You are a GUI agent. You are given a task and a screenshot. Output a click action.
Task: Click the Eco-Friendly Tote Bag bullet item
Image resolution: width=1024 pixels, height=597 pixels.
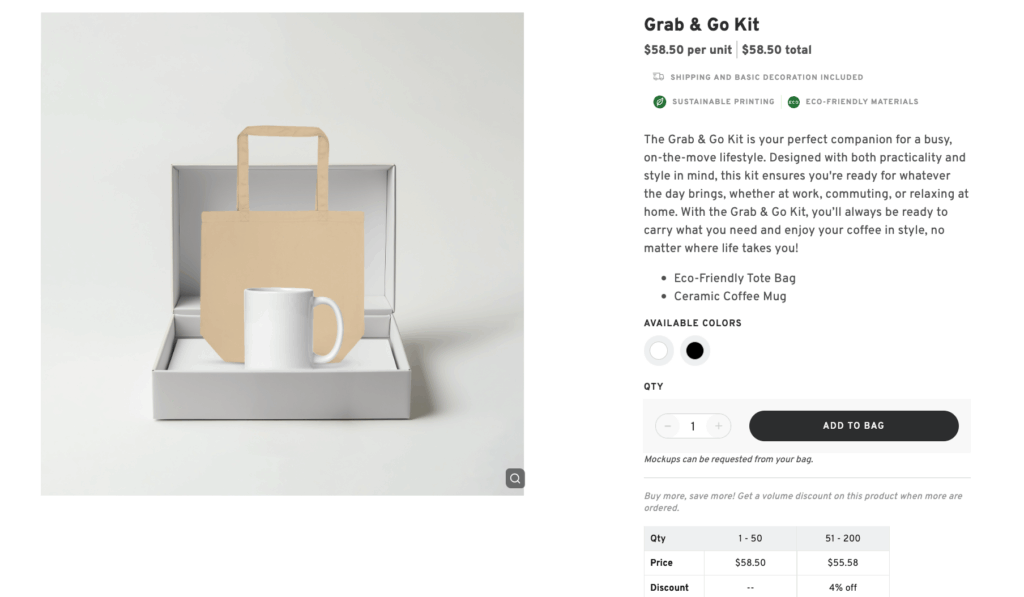pos(737,277)
